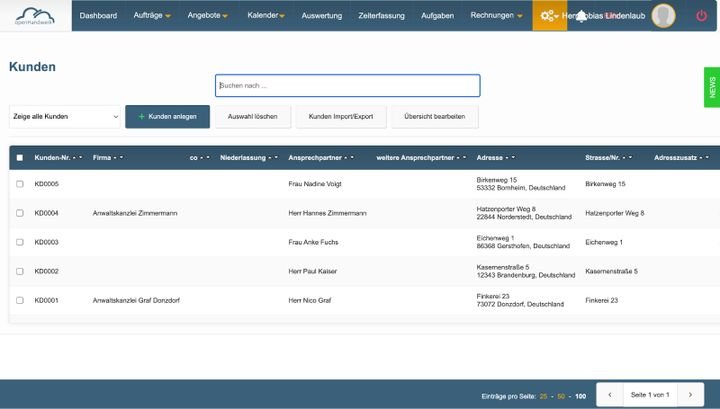The width and height of the screenshot is (720, 409).
Task: Focus the Suchen nach search field
Action: click(348, 85)
